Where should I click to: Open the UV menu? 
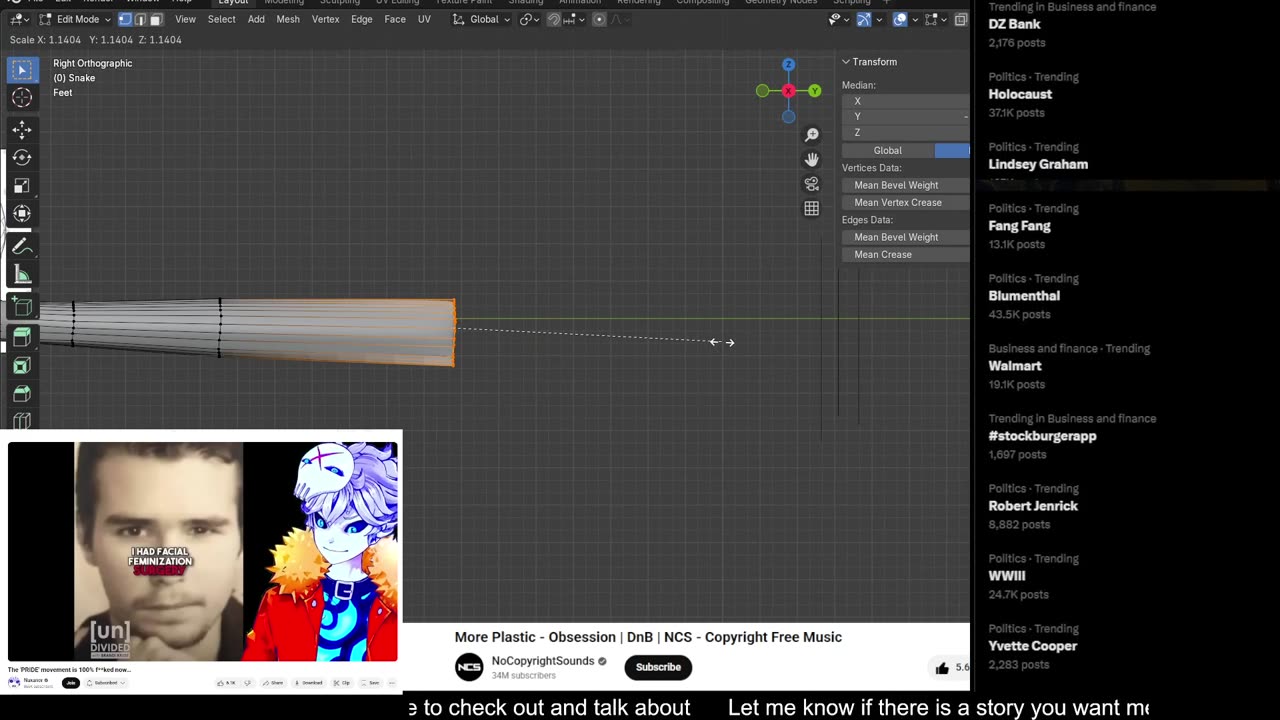(424, 19)
